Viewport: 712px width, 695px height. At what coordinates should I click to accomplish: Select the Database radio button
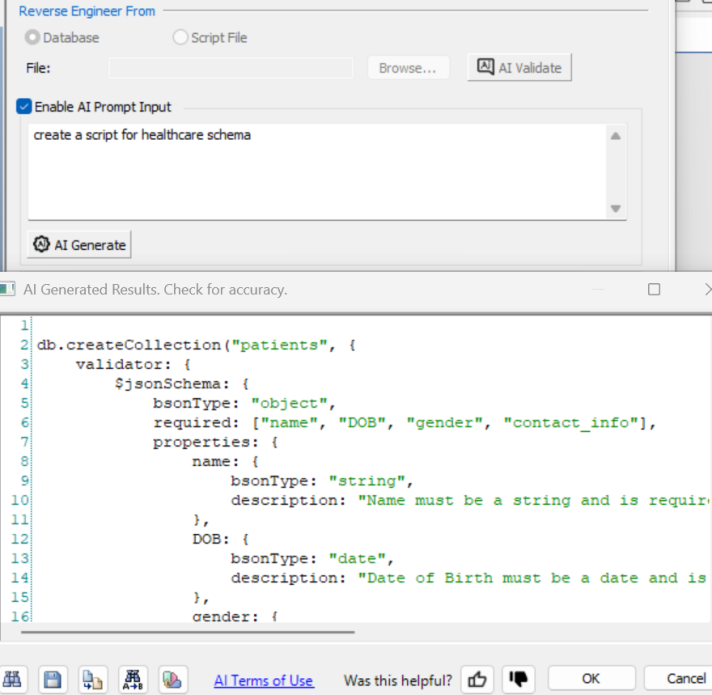pos(32,37)
